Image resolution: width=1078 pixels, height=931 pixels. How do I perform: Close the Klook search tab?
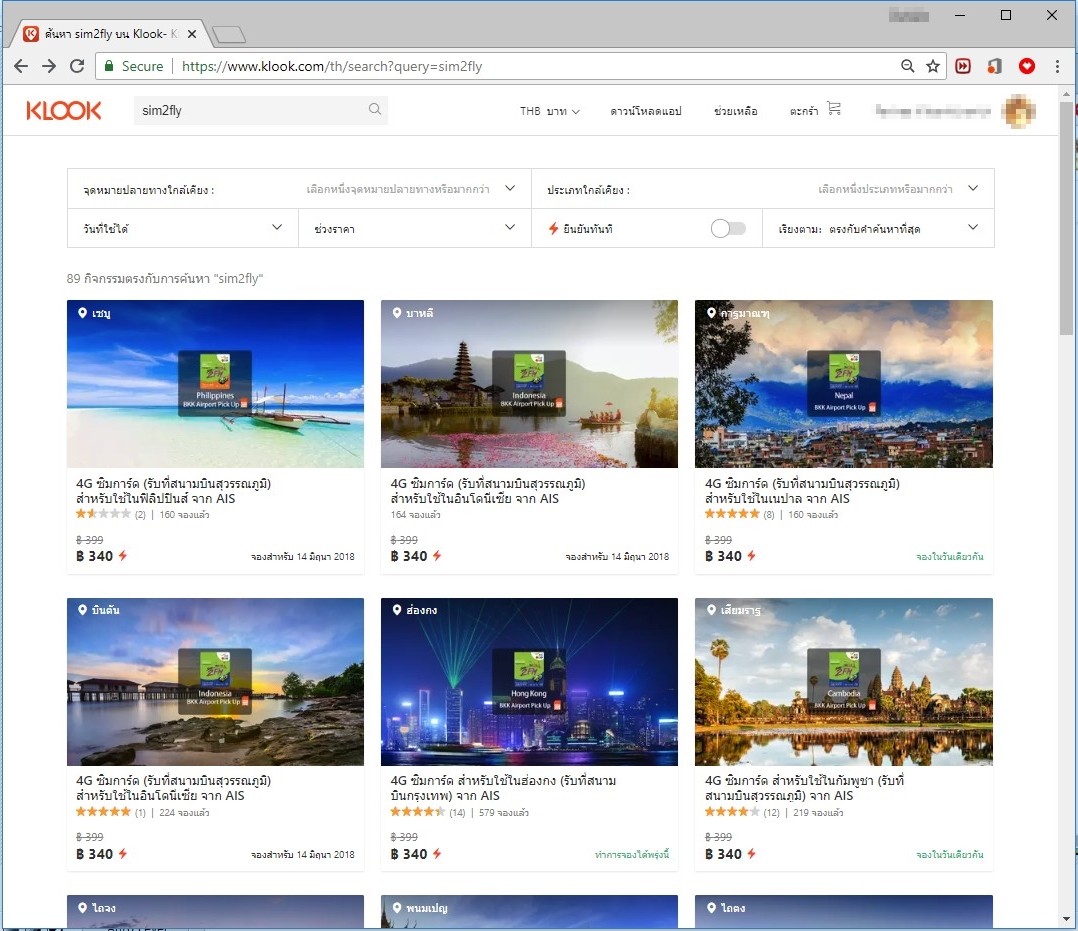pos(192,34)
